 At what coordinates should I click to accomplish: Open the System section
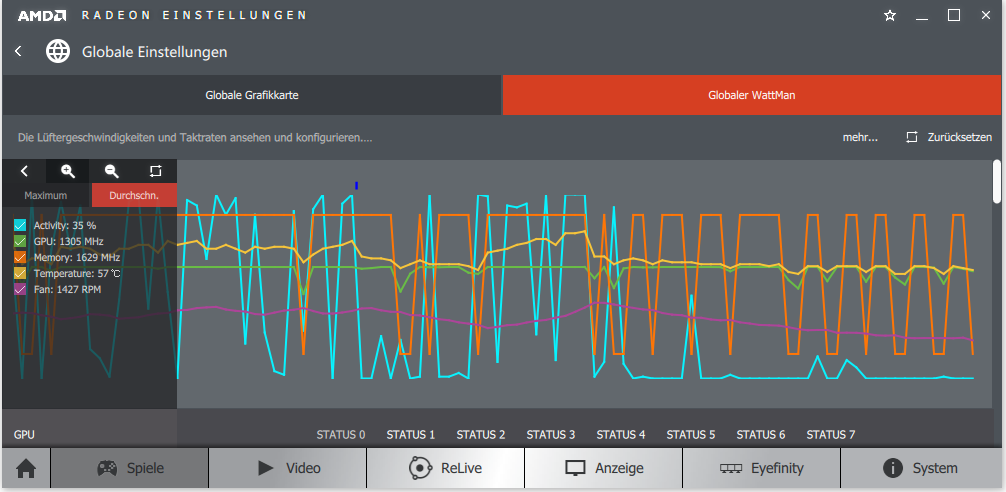921,468
